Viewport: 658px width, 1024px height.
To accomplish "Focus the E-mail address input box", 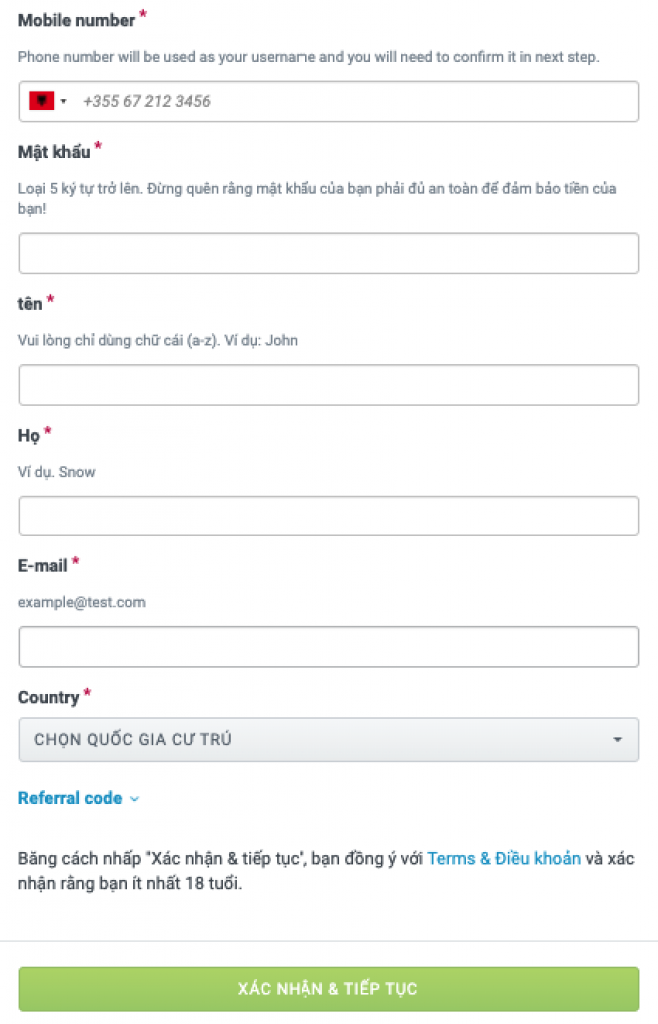I will pyautogui.click(x=328, y=647).
